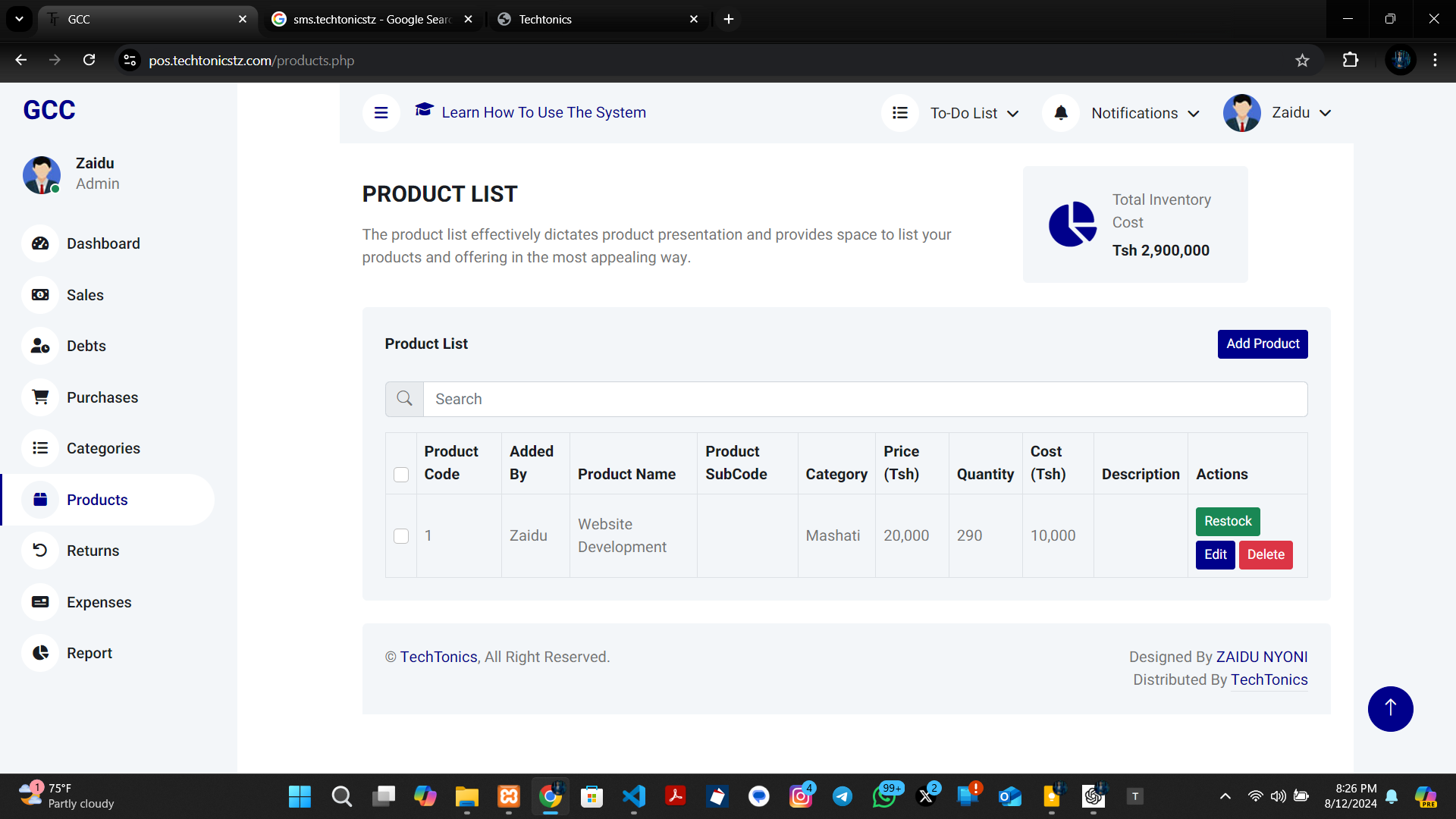Click the Purchases shopping cart icon
Screen dimensions: 1456x819
40,397
